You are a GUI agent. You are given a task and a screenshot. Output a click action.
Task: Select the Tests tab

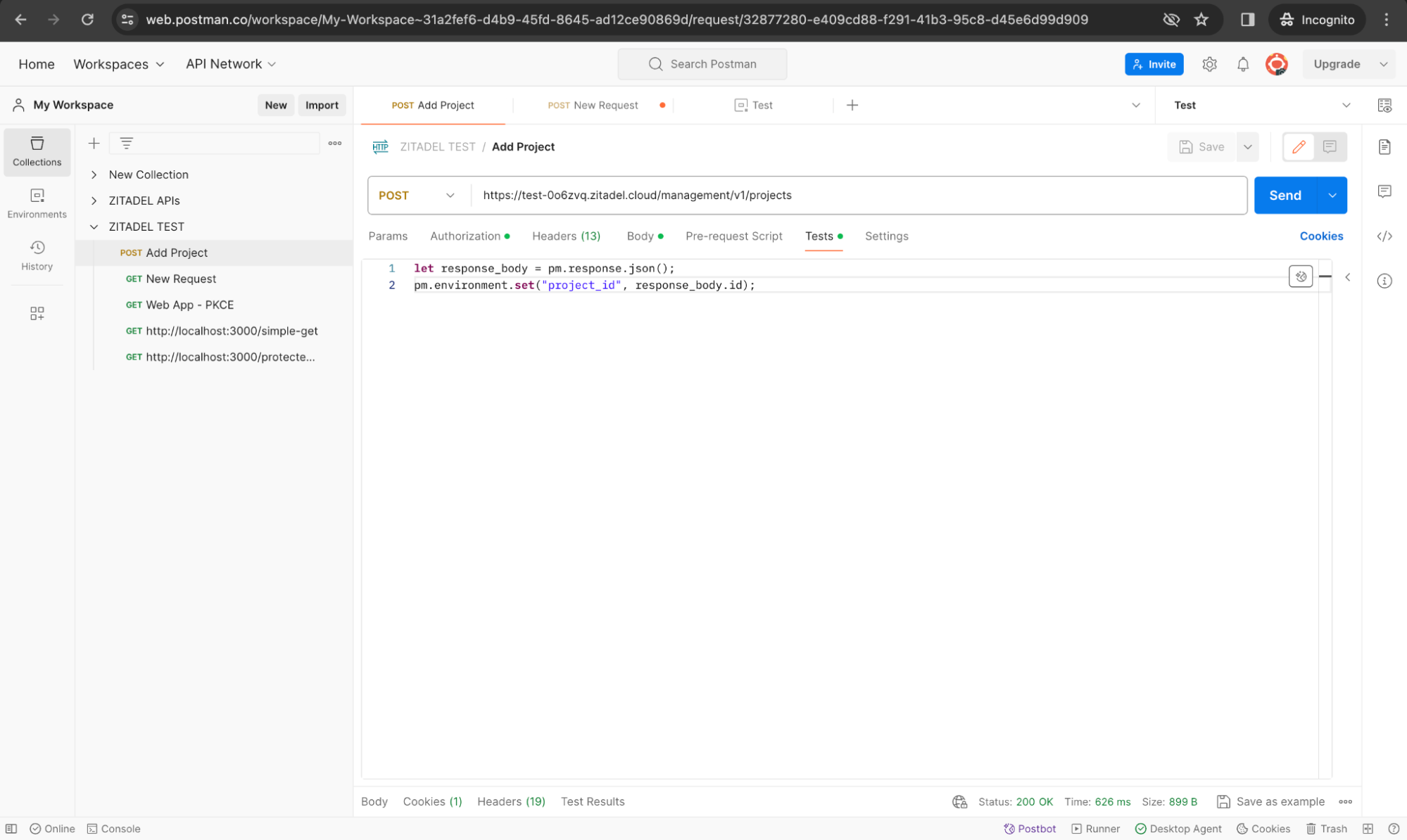[819, 236]
